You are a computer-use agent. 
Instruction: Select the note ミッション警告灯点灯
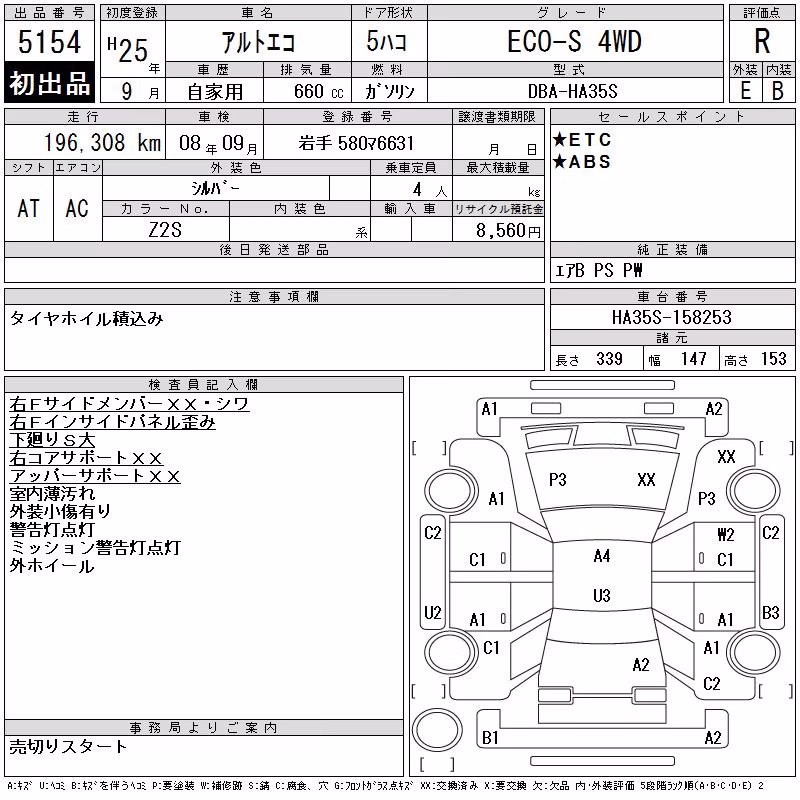(x=95, y=547)
